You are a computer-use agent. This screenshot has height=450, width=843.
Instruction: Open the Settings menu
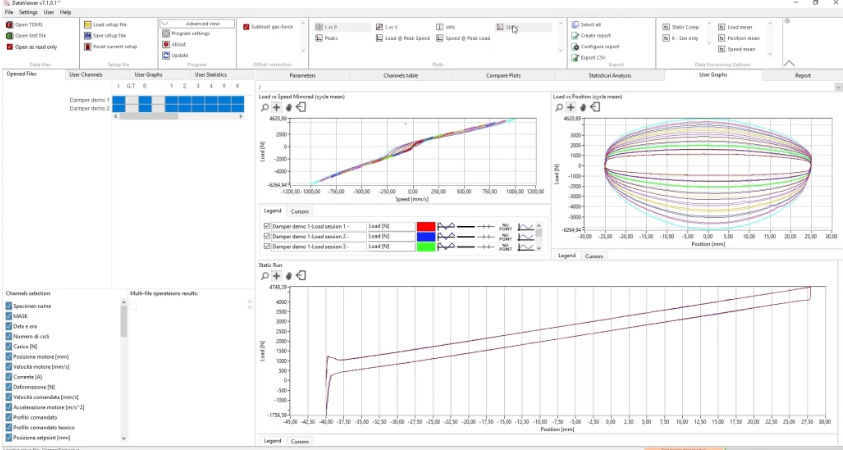pyautogui.click(x=28, y=12)
